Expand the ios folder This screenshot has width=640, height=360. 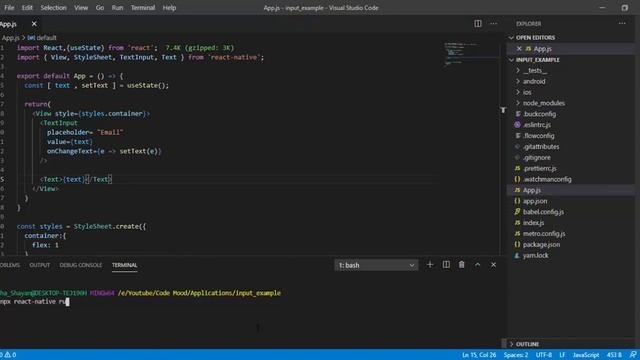pyautogui.click(x=527, y=92)
